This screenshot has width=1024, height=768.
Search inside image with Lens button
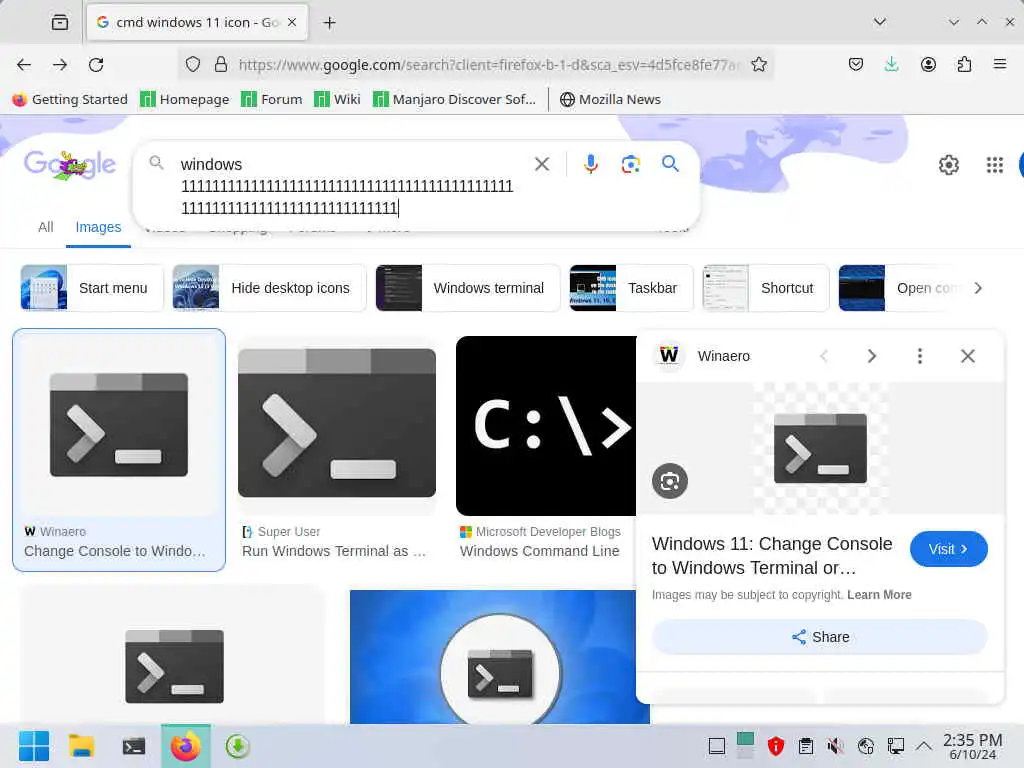[669, 481]
